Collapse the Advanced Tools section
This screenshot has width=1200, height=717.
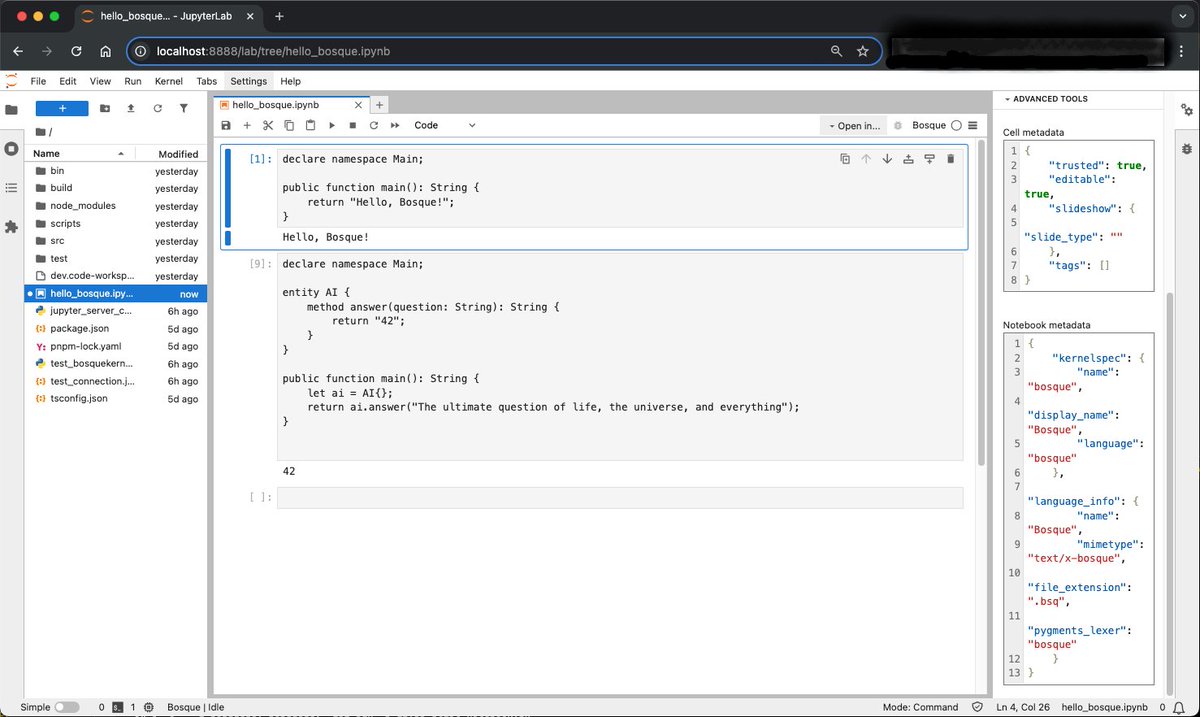1046,99
